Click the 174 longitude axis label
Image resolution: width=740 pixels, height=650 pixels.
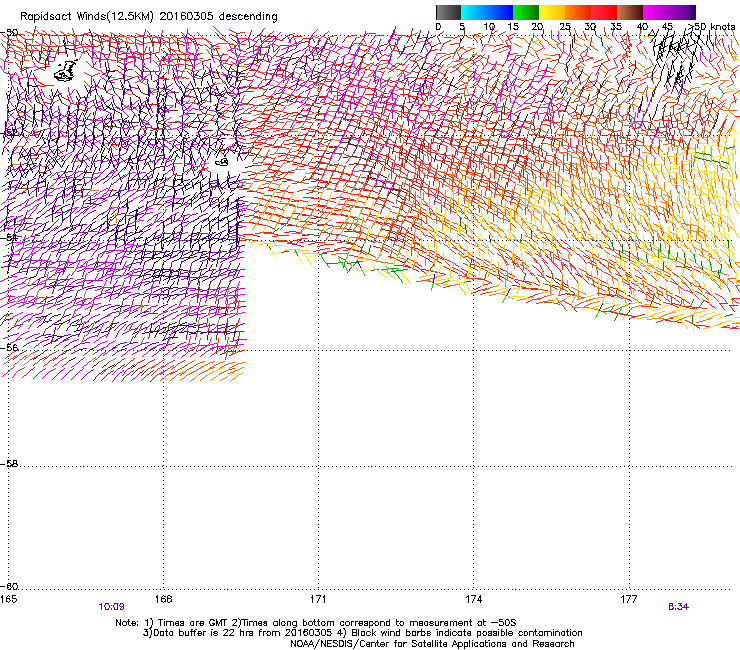coord(473,599)
